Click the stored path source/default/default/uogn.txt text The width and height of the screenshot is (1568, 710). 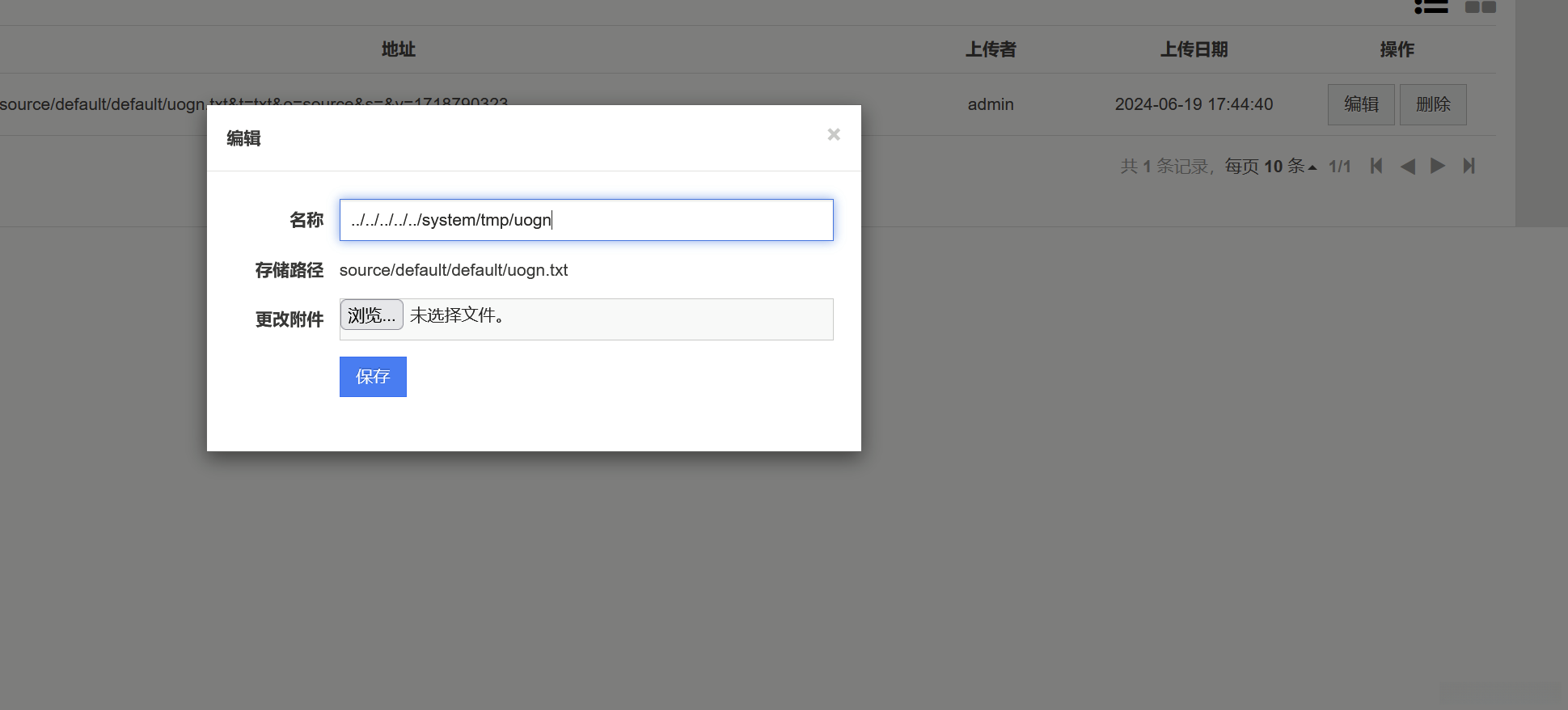coord(454,270)
